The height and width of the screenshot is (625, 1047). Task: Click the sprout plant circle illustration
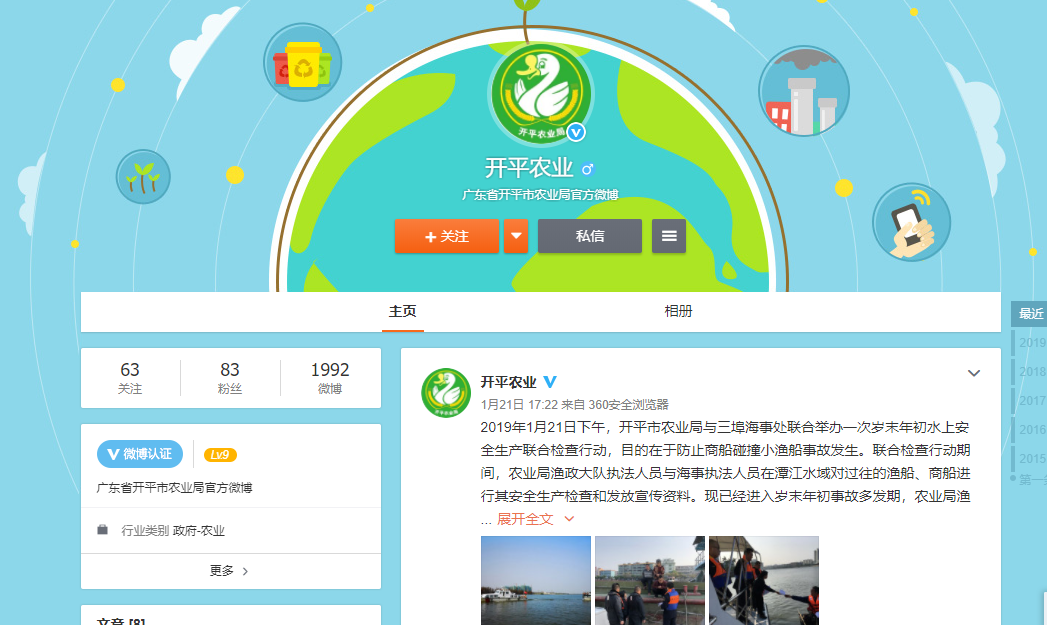(142, 176)
